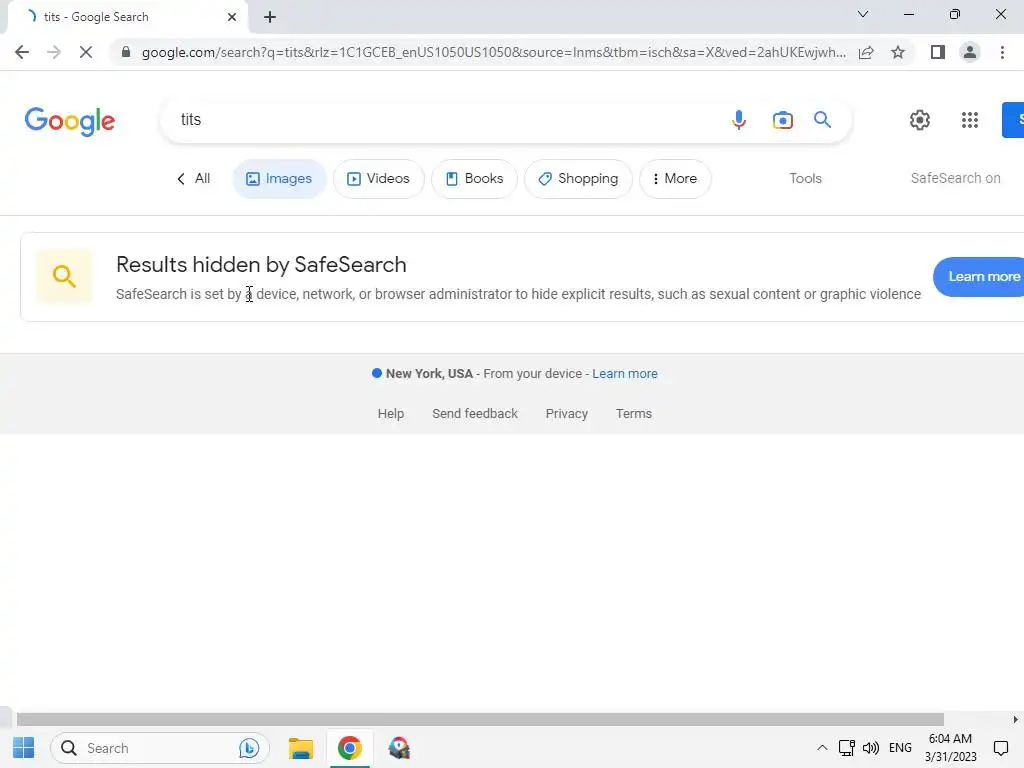The height and width of the screenshot is (768, 1024).
Task: Click the forward navigation arrow
Action: (54, 52)
